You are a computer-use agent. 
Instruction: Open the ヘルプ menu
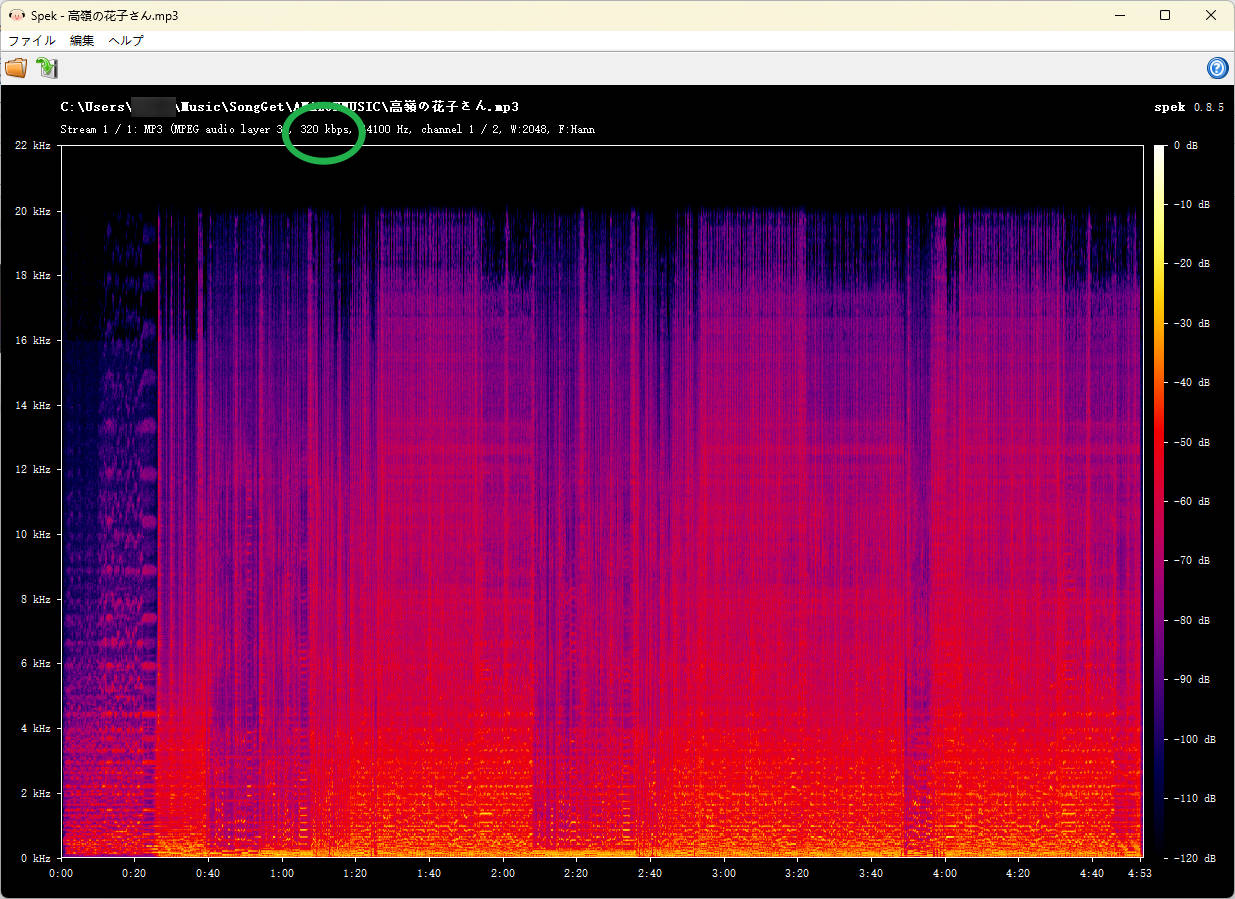[124, 40]
